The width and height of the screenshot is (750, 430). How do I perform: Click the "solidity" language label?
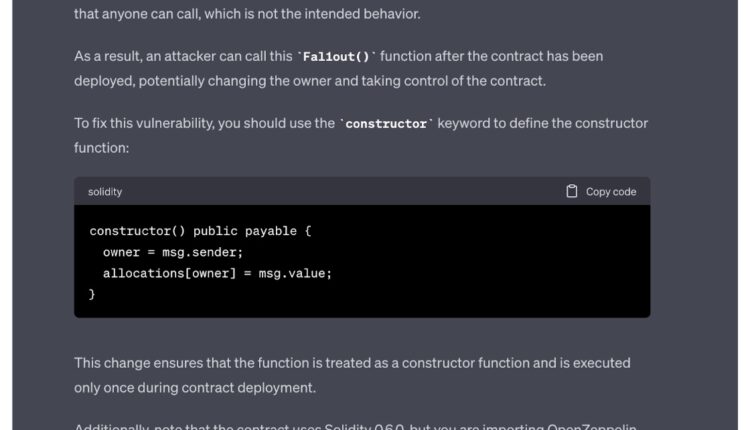[105, 191]
